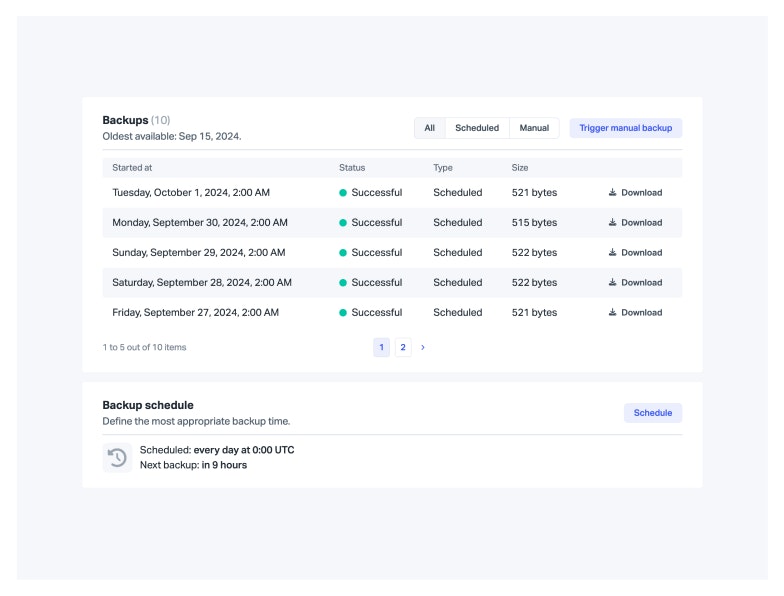This screenshot has width=784, height=596.
Task: Download the September 29, 2024 backup
Action: point(635,253)
